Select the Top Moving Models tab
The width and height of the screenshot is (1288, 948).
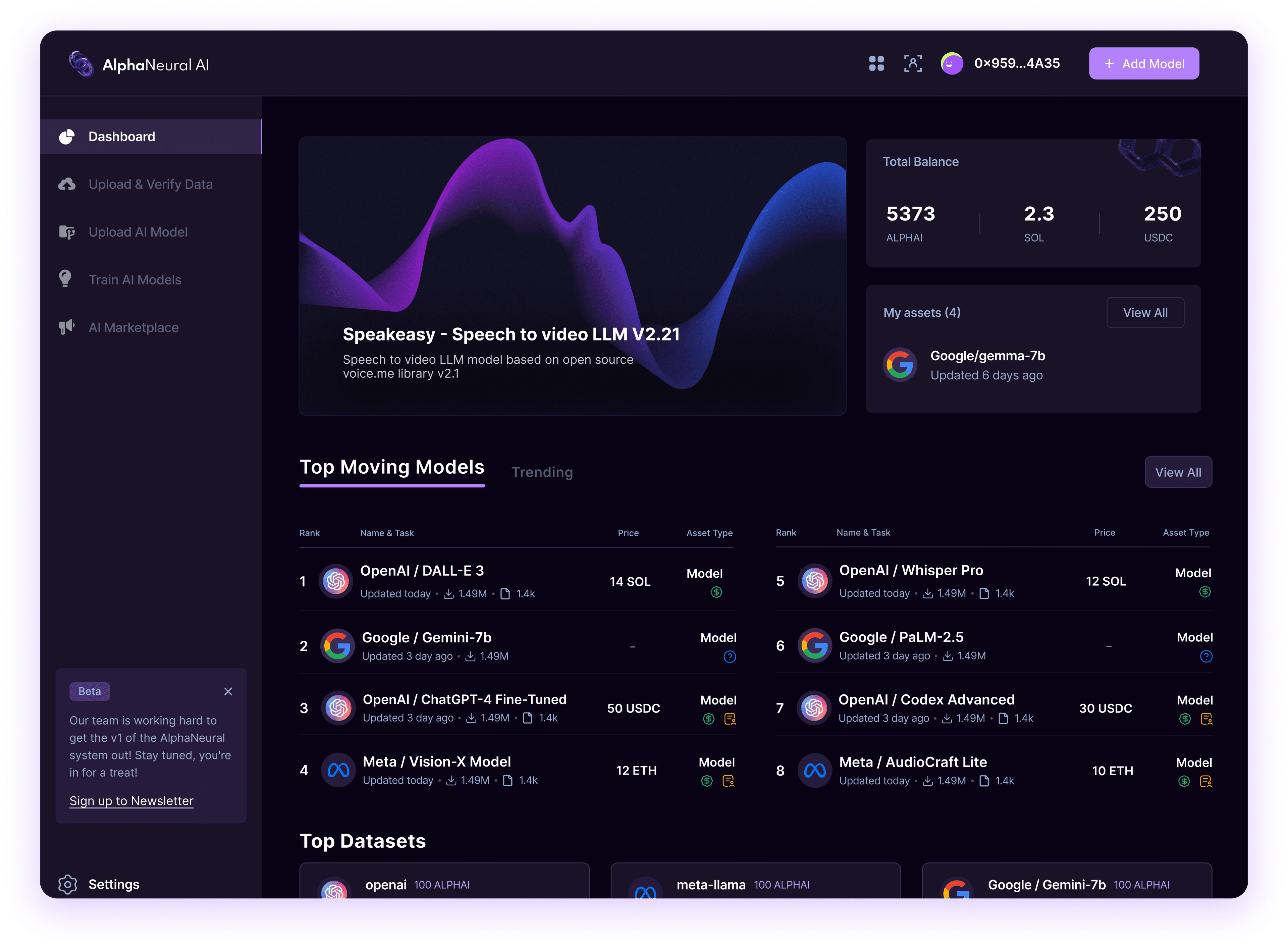[392, 467]
